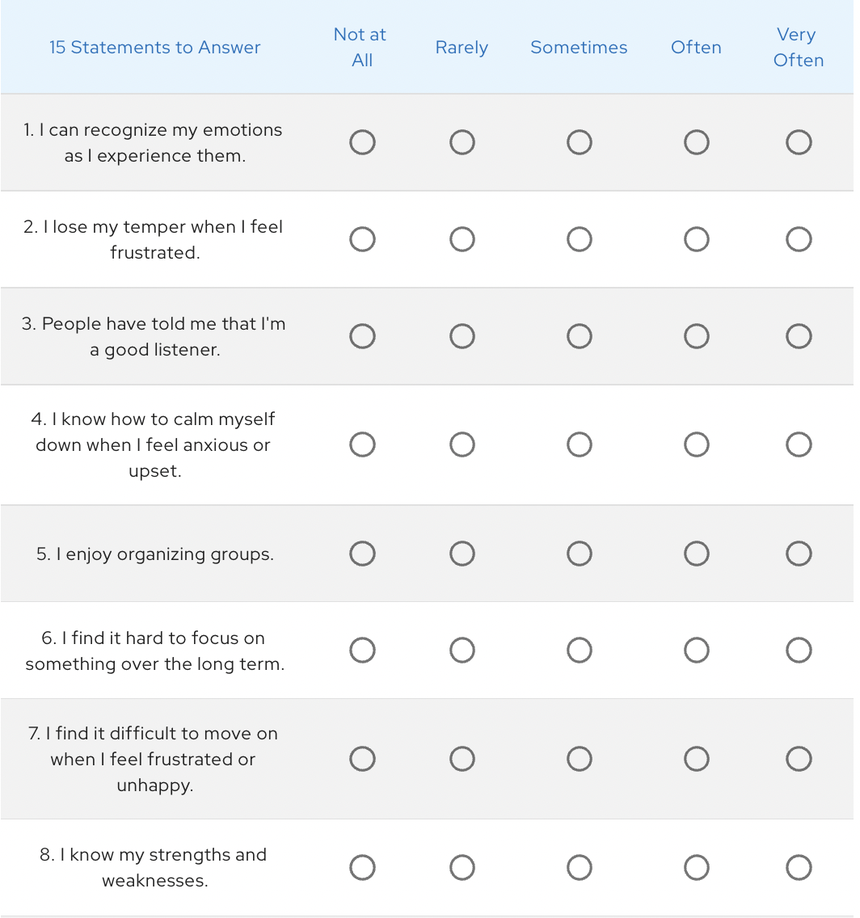
Task: Choose 'Very Often' for recognizing my emotions
Action: click(798, 143)
